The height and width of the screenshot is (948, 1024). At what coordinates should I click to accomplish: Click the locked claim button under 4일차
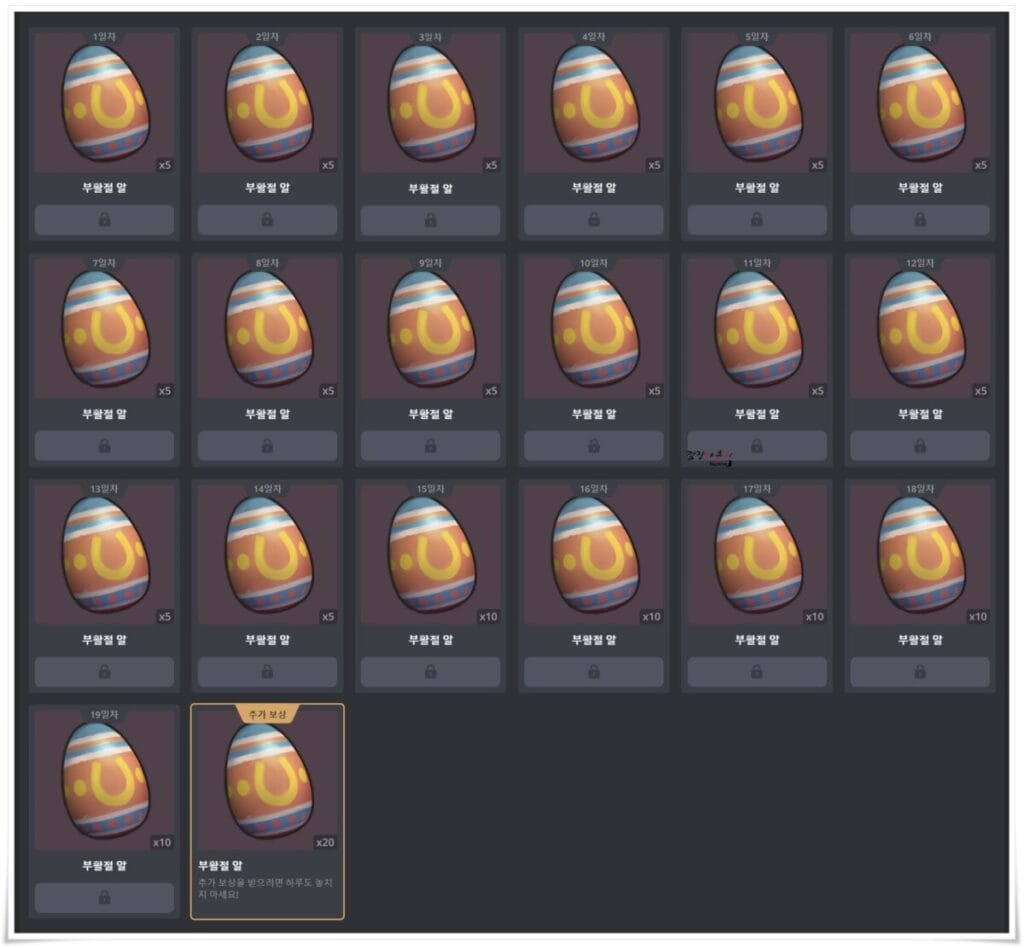tap(594, 220)
